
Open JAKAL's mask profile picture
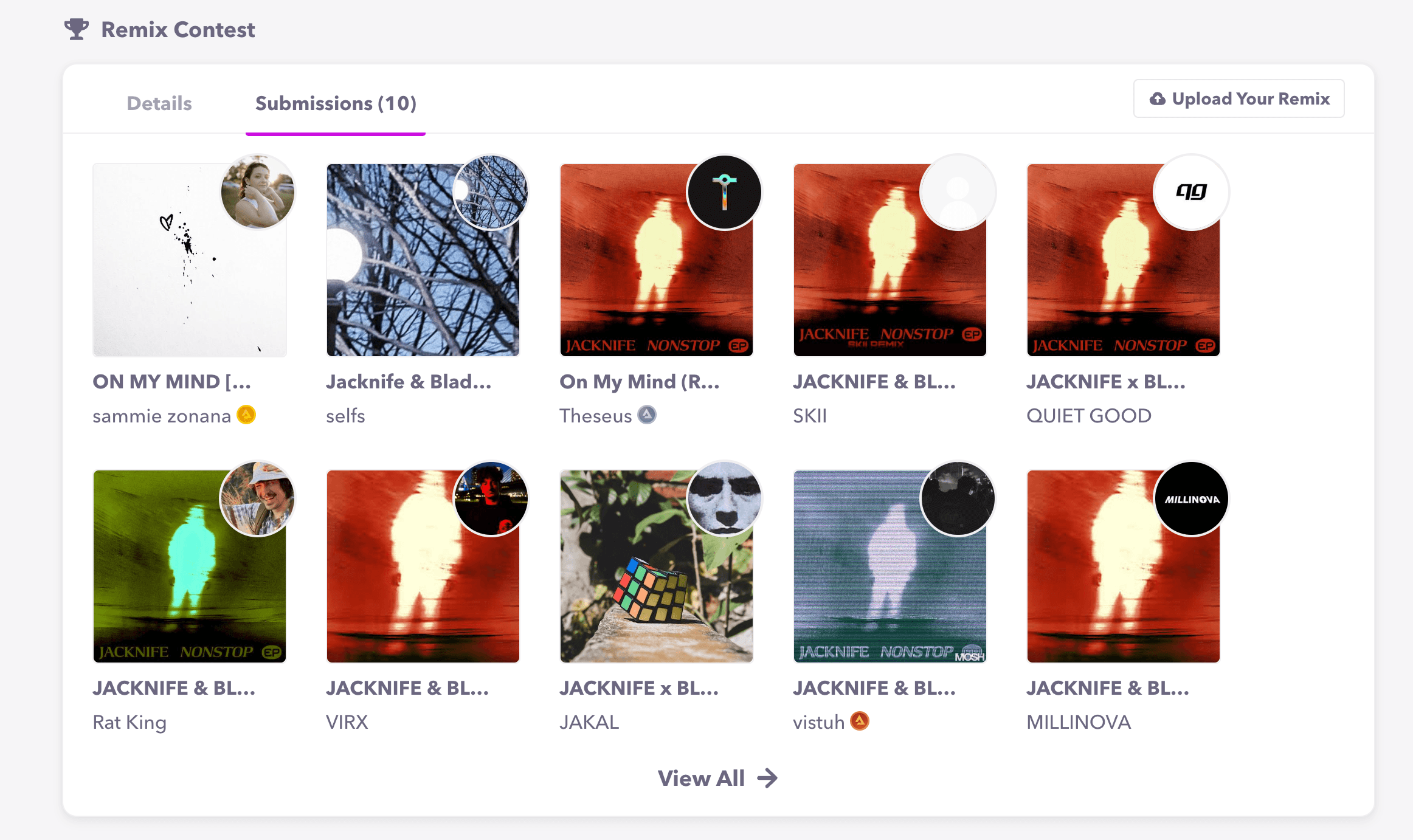click(x=724, y=498)
